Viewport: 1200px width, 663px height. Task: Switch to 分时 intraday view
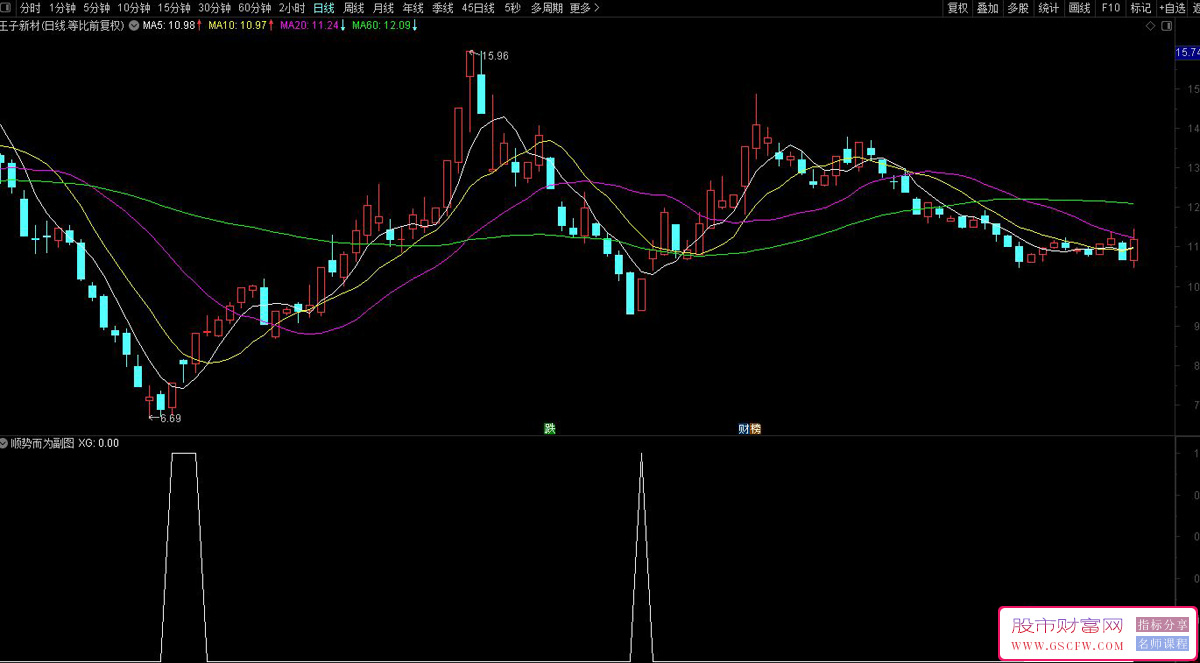click(30, 8)
